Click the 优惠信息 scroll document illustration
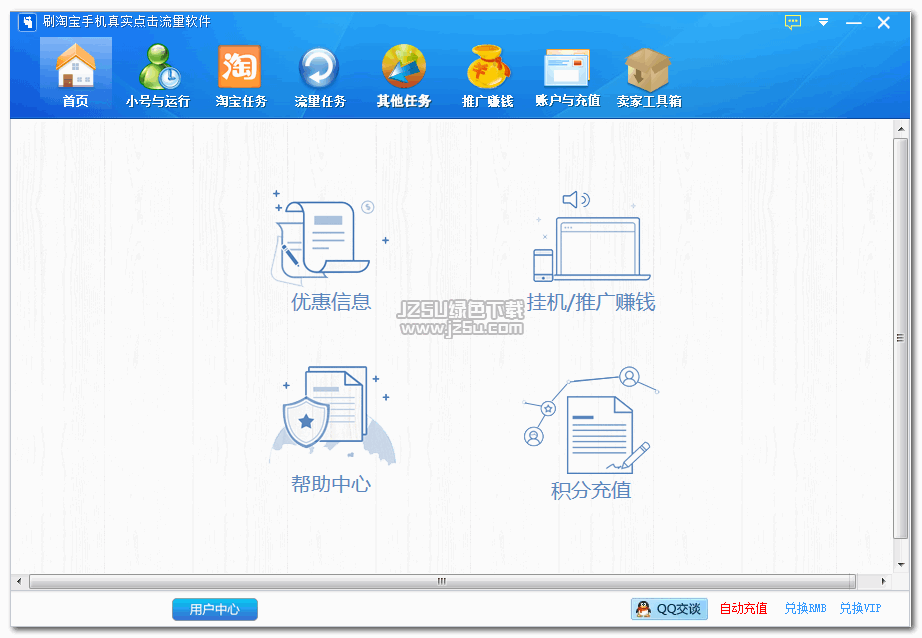Screen dimensions: 922x638 (x=323, y=236)
